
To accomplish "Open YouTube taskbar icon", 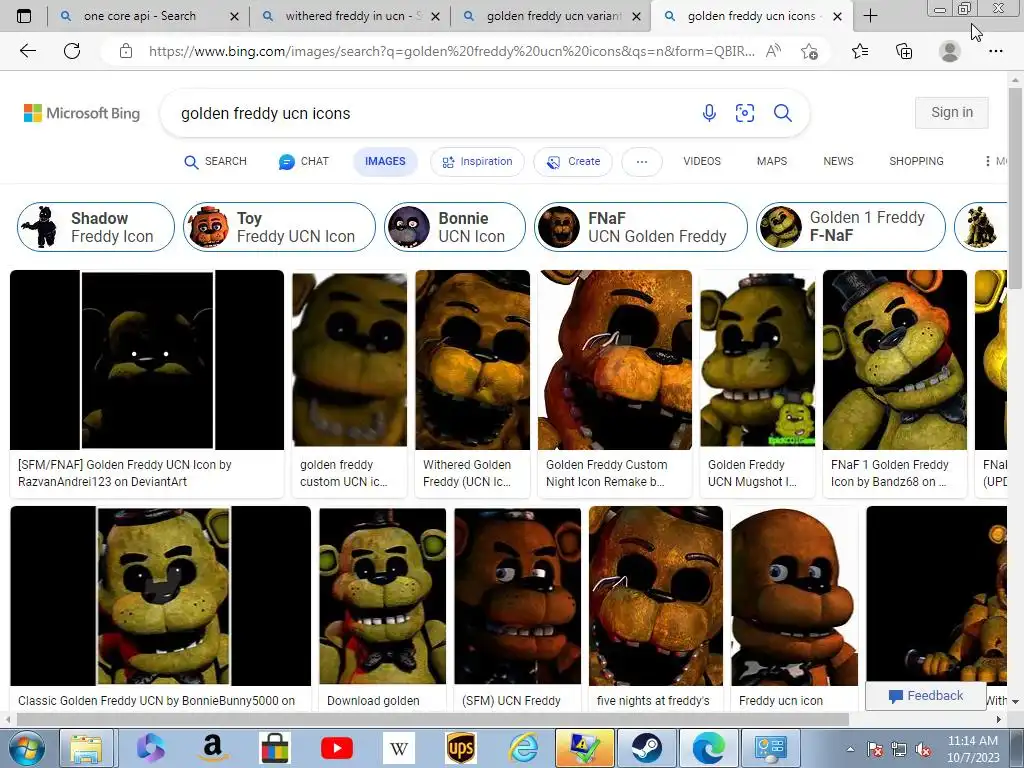I will pyautogui.click(x=336, y=748).
